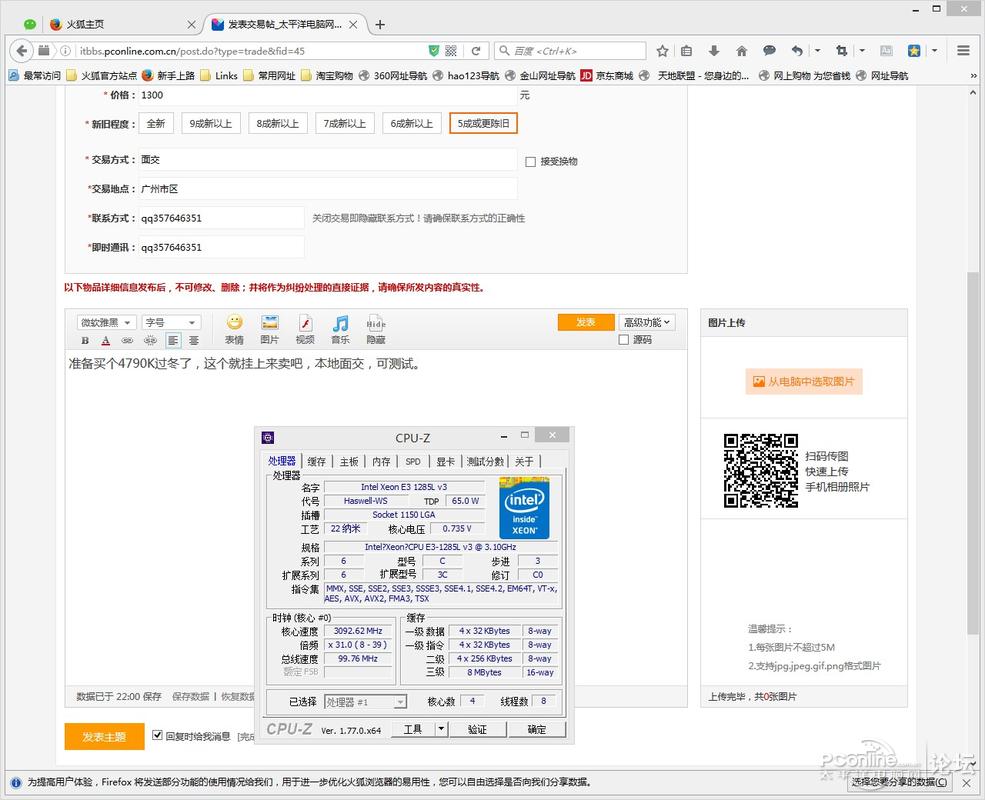This screenshot has width=985, height=800.
Task: Open the 处理器 #1 combo in CPU-Z
Action: 366,702
